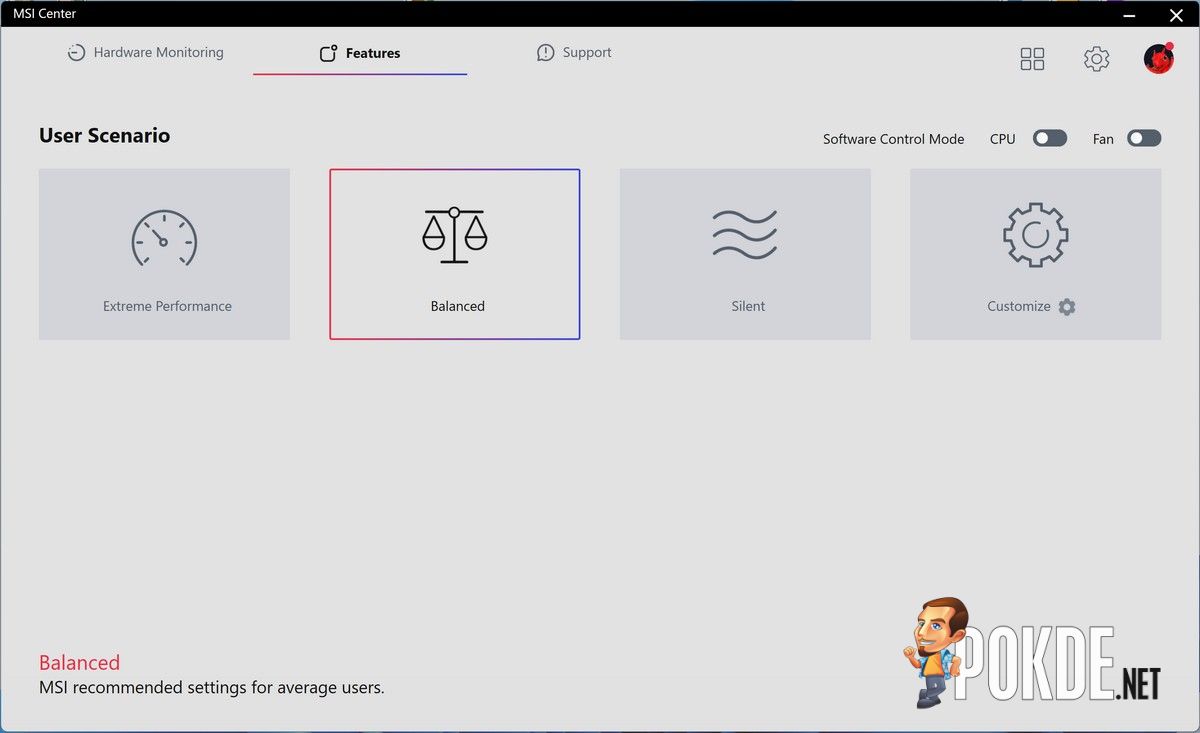Click the MSI recommended settings description text

211,688
